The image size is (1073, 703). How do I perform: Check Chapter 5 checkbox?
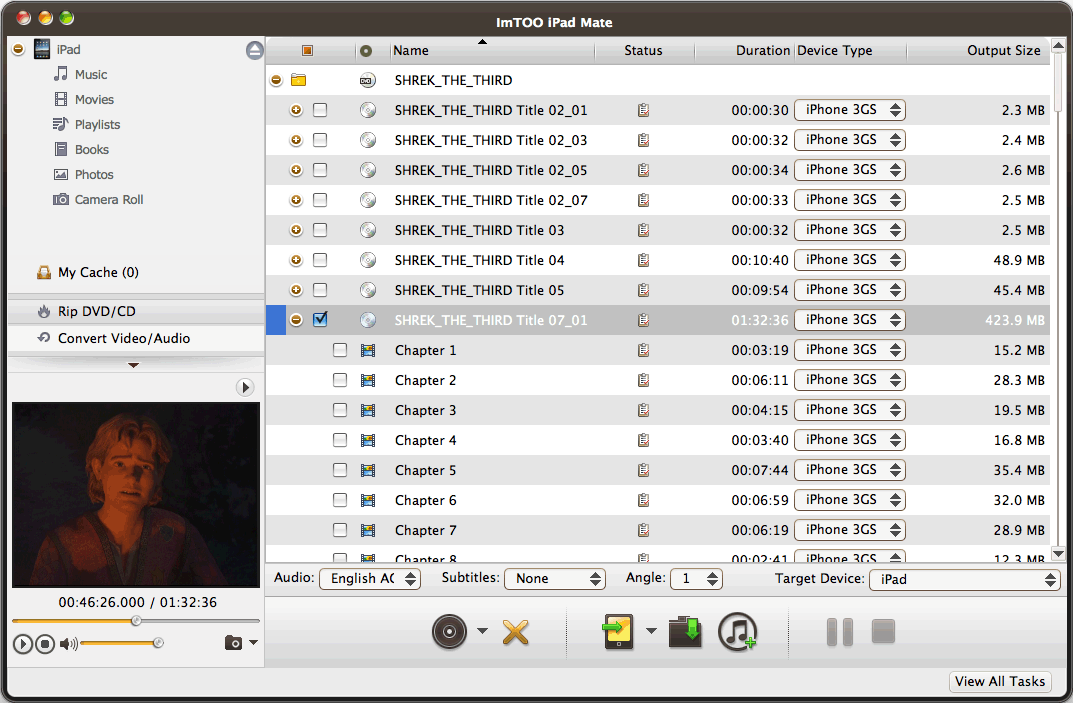point(339,470)
